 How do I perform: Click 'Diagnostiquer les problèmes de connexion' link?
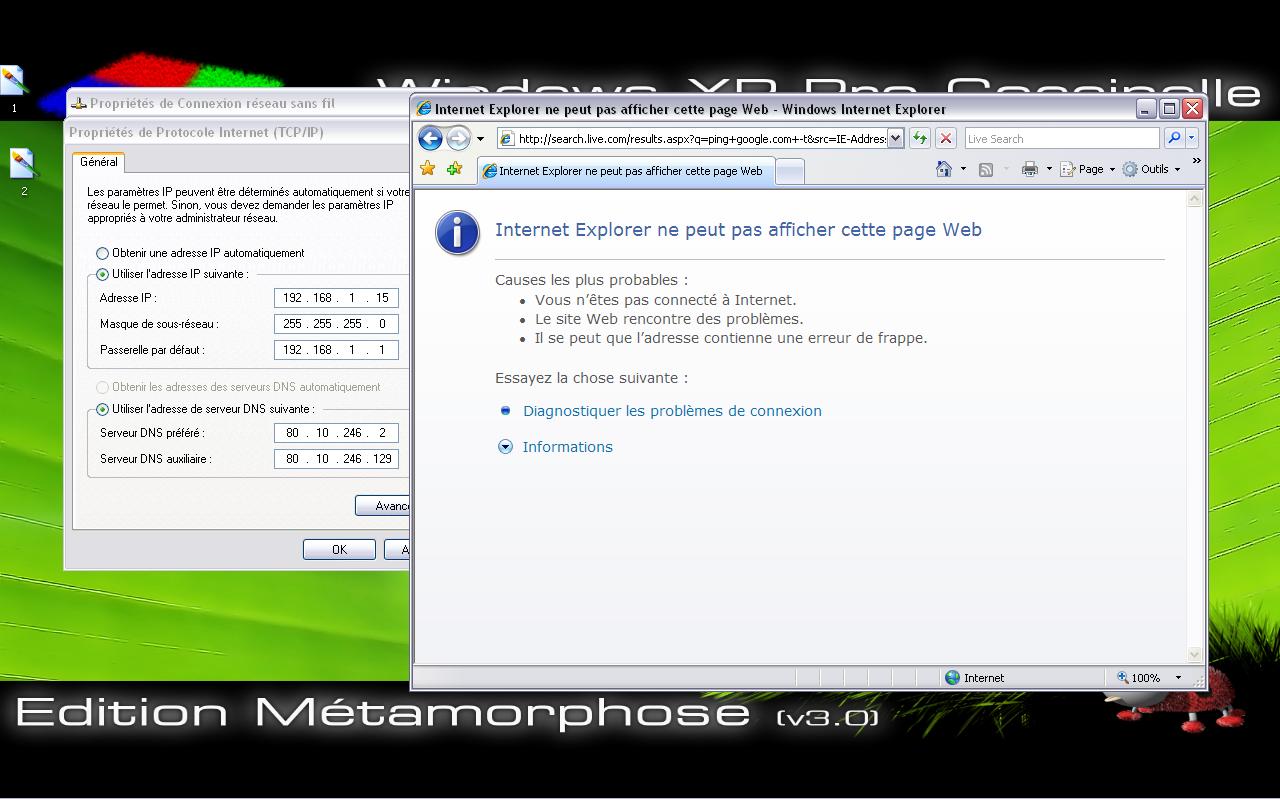tap(672, 411)
